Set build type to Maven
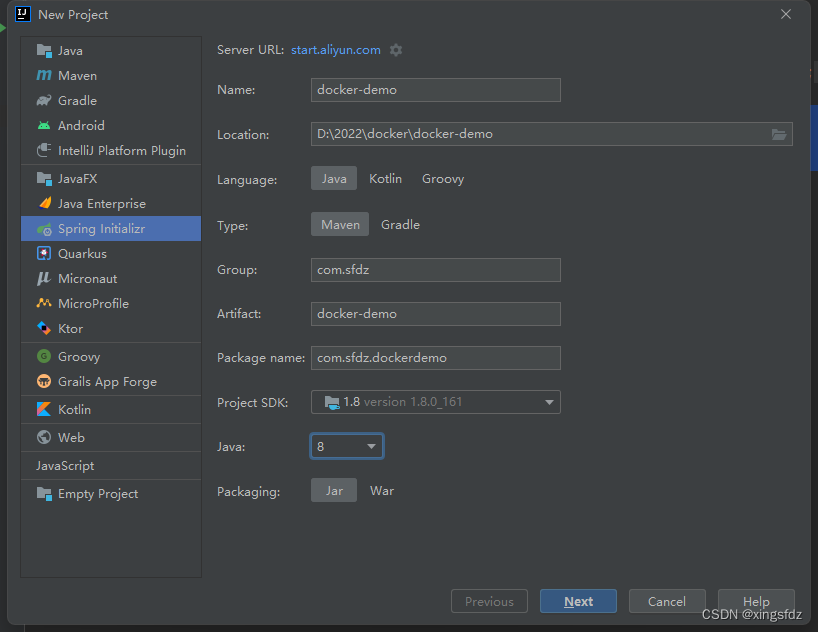Image resolution: width=818 pixels, height=632 pixels. click(x=340, y=224)
